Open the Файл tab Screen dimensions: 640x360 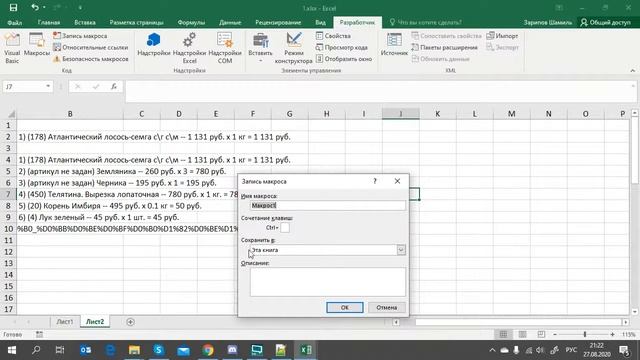(15, 22)
